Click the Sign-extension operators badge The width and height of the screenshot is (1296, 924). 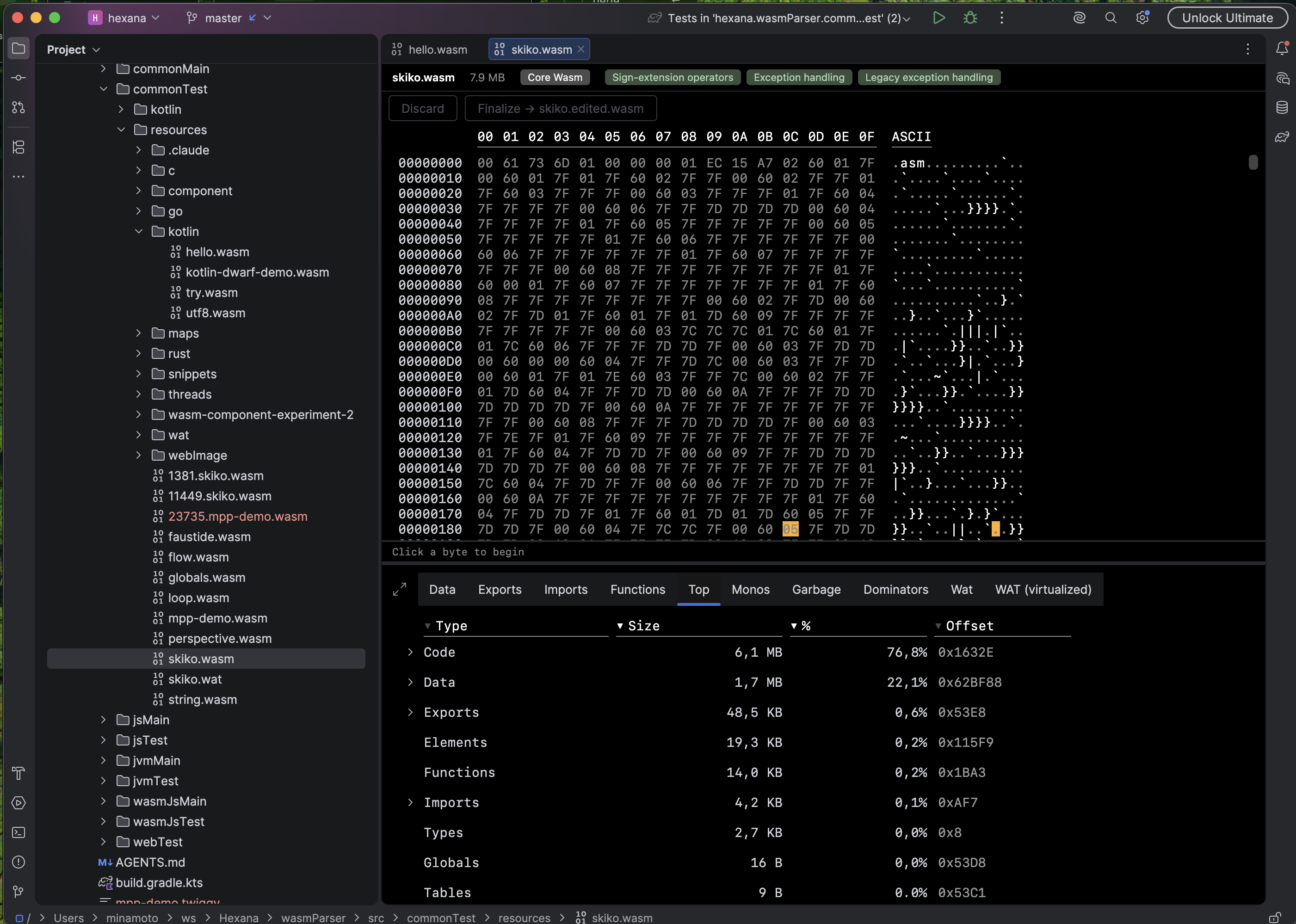(x=673, y=77)
